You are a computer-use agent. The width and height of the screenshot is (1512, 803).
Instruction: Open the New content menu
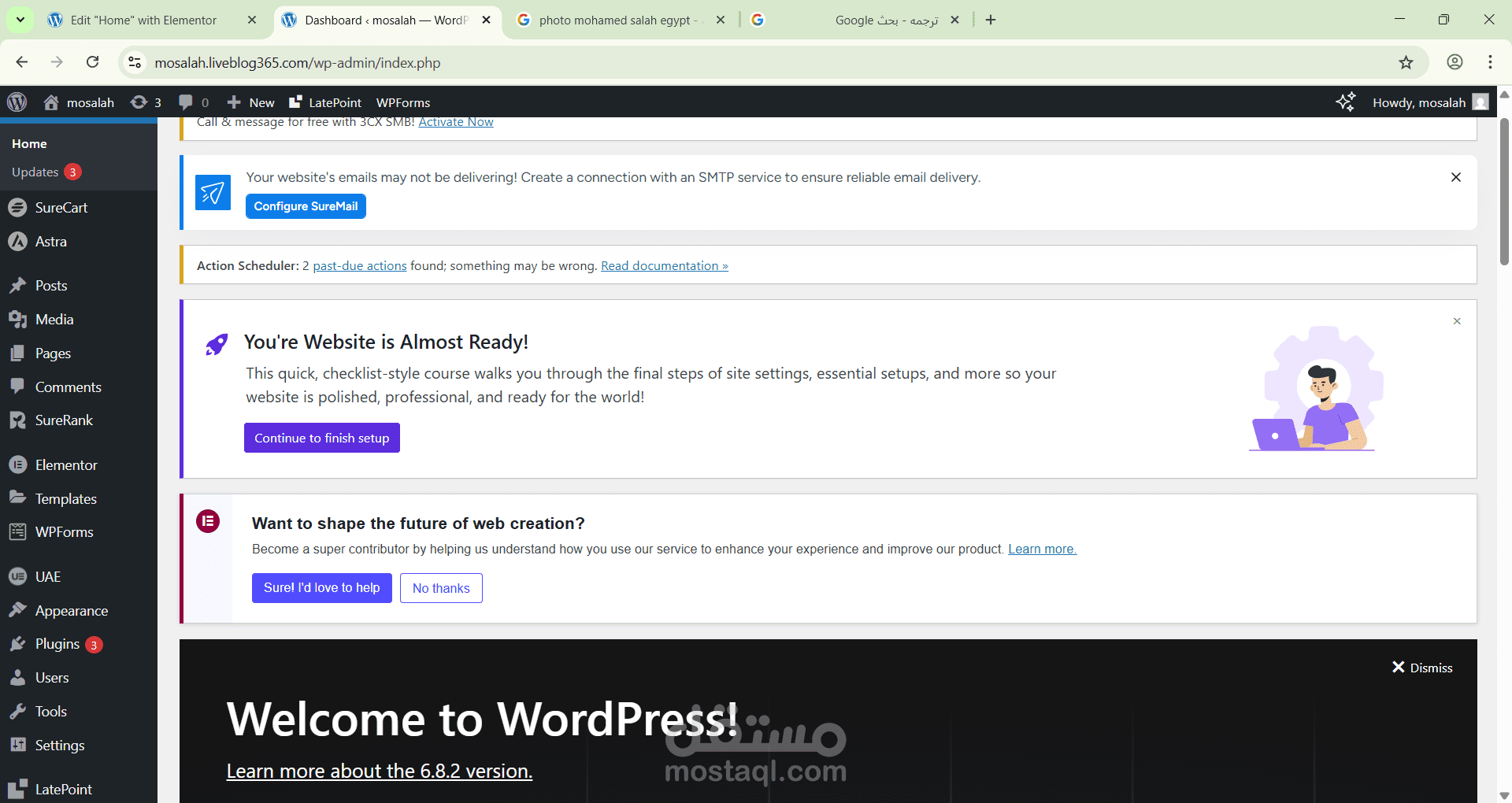250,102
